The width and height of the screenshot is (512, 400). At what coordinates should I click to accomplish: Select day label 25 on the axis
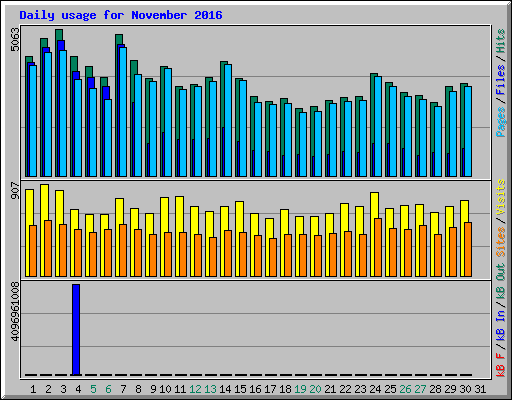[390, 389]
